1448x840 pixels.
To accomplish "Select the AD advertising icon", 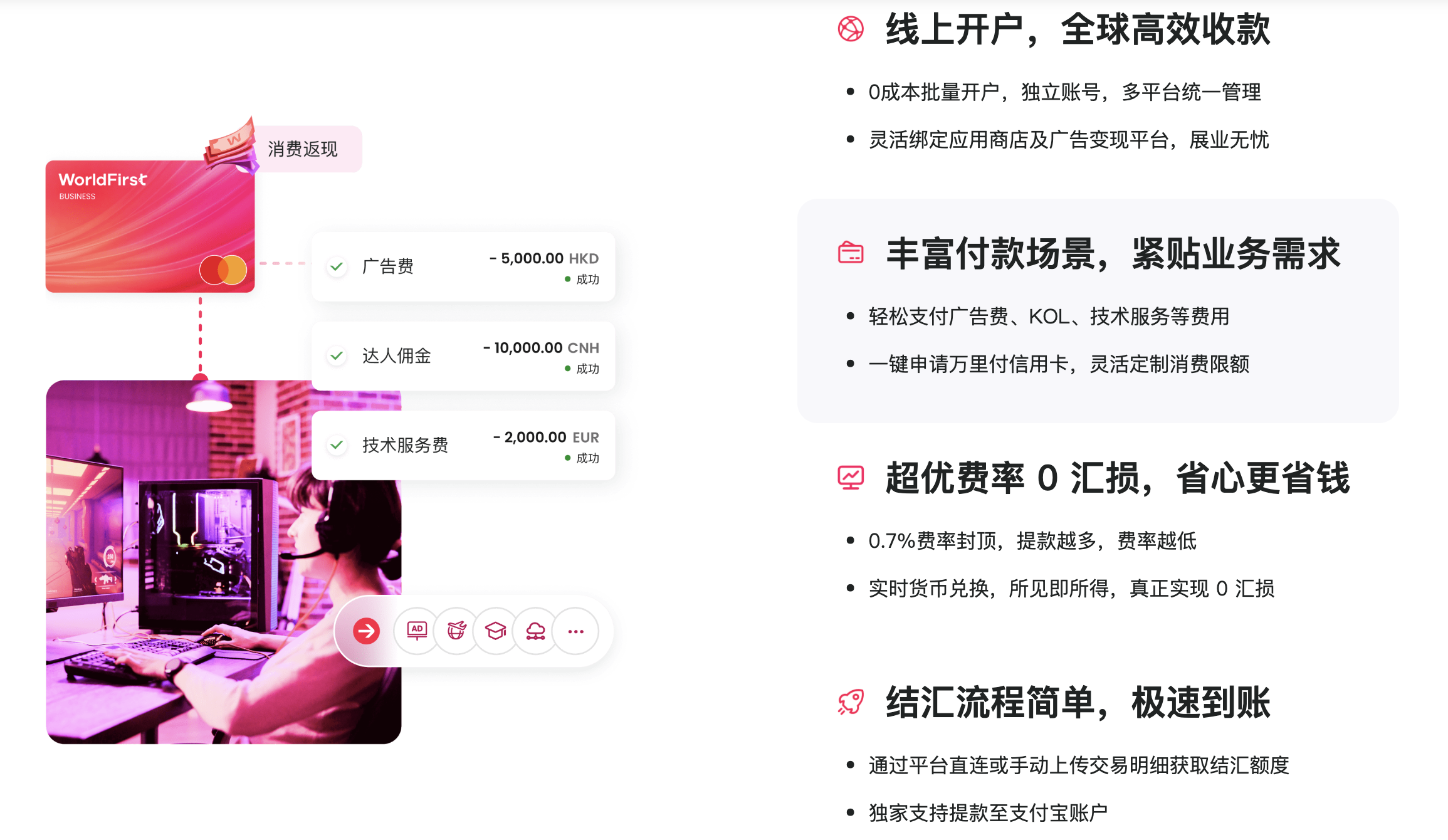I will (417, 631).
